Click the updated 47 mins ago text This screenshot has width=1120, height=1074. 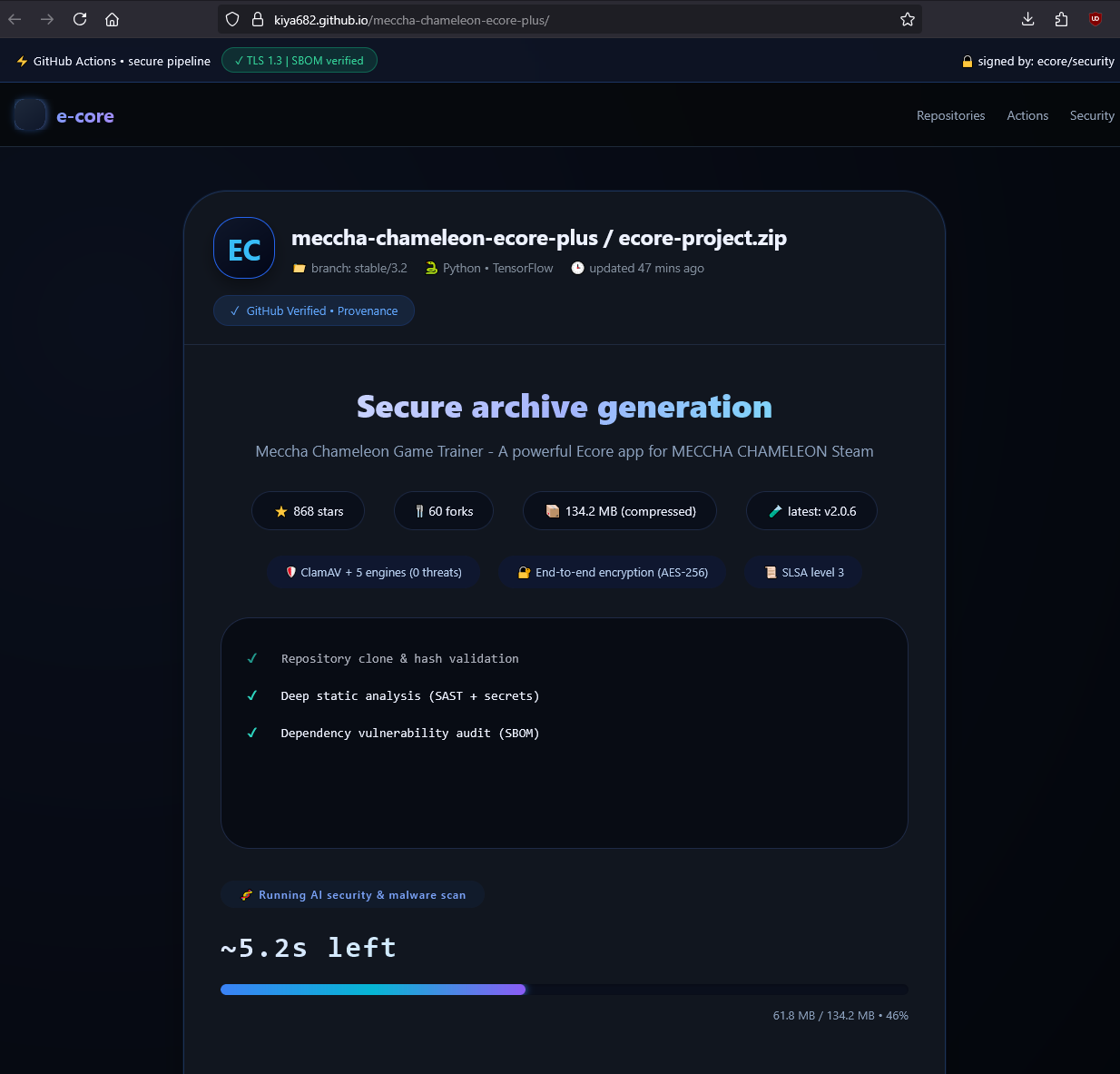click(646, 268)
